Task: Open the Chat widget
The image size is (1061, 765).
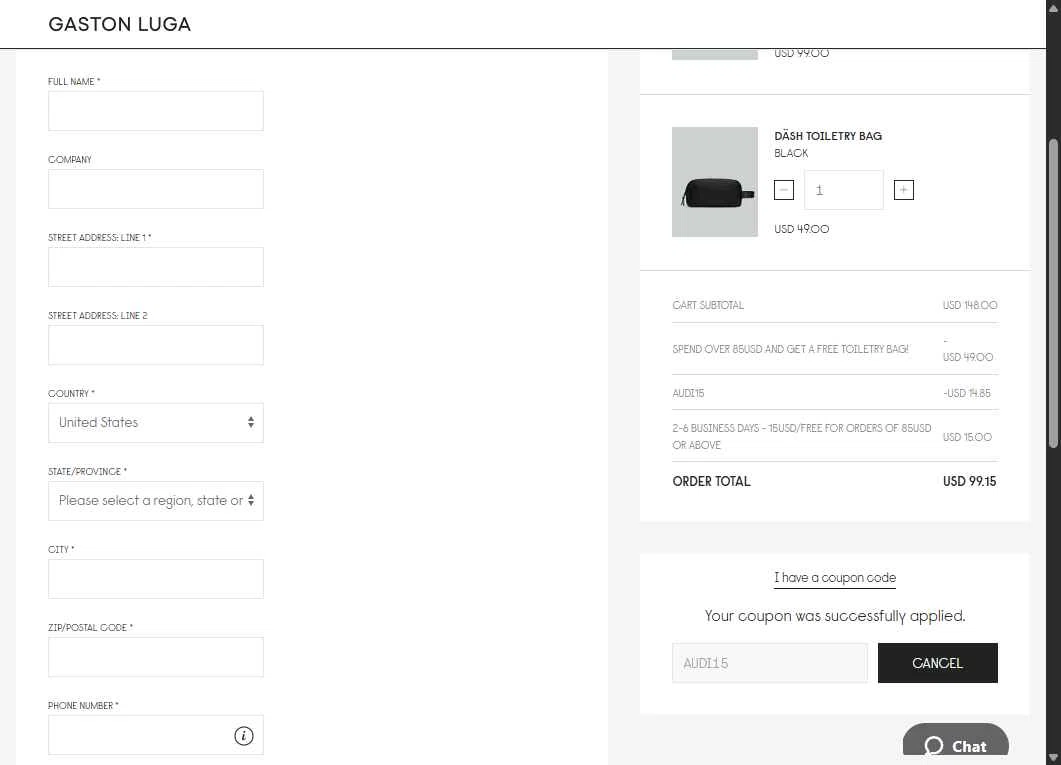Action: click(x=955, y=741)
